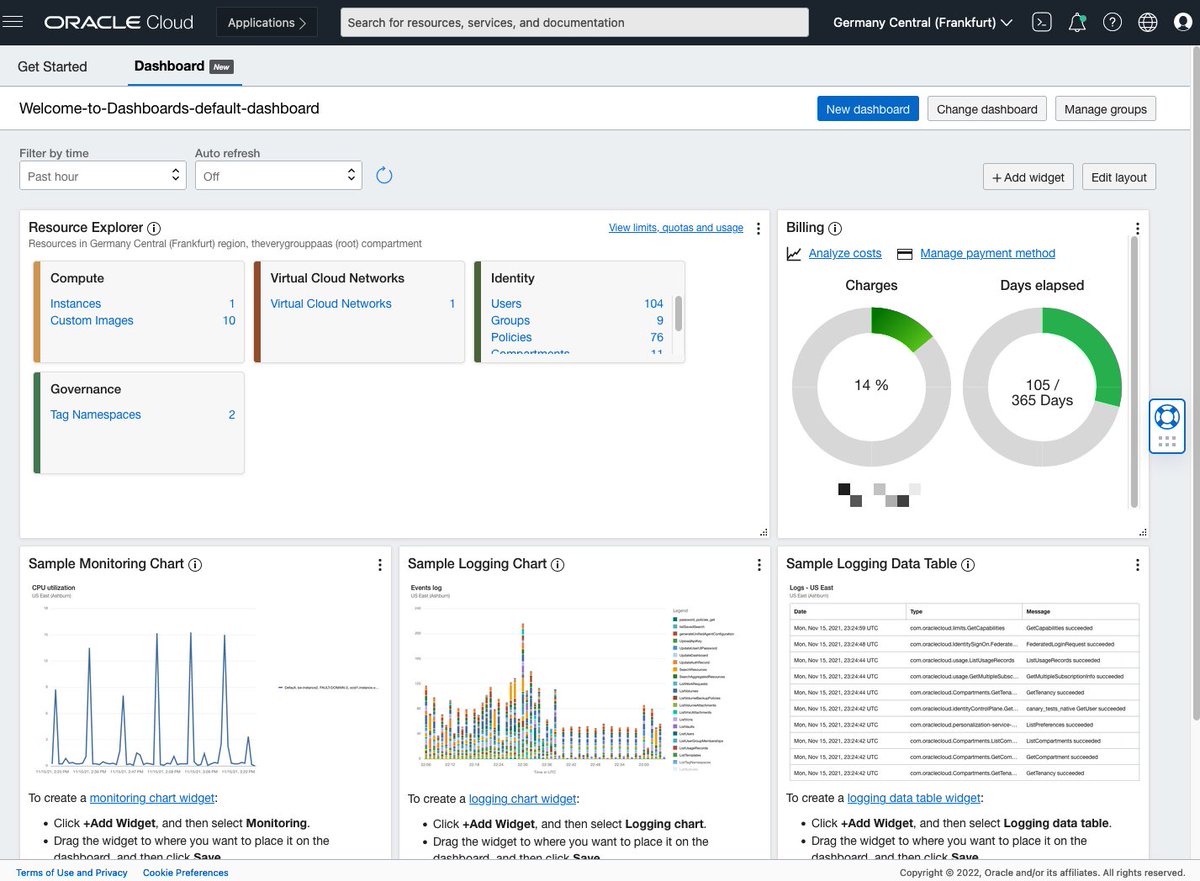Open the Filter by time dropdown
This screenshot has height=881, width=1200.
coord(102,176)
